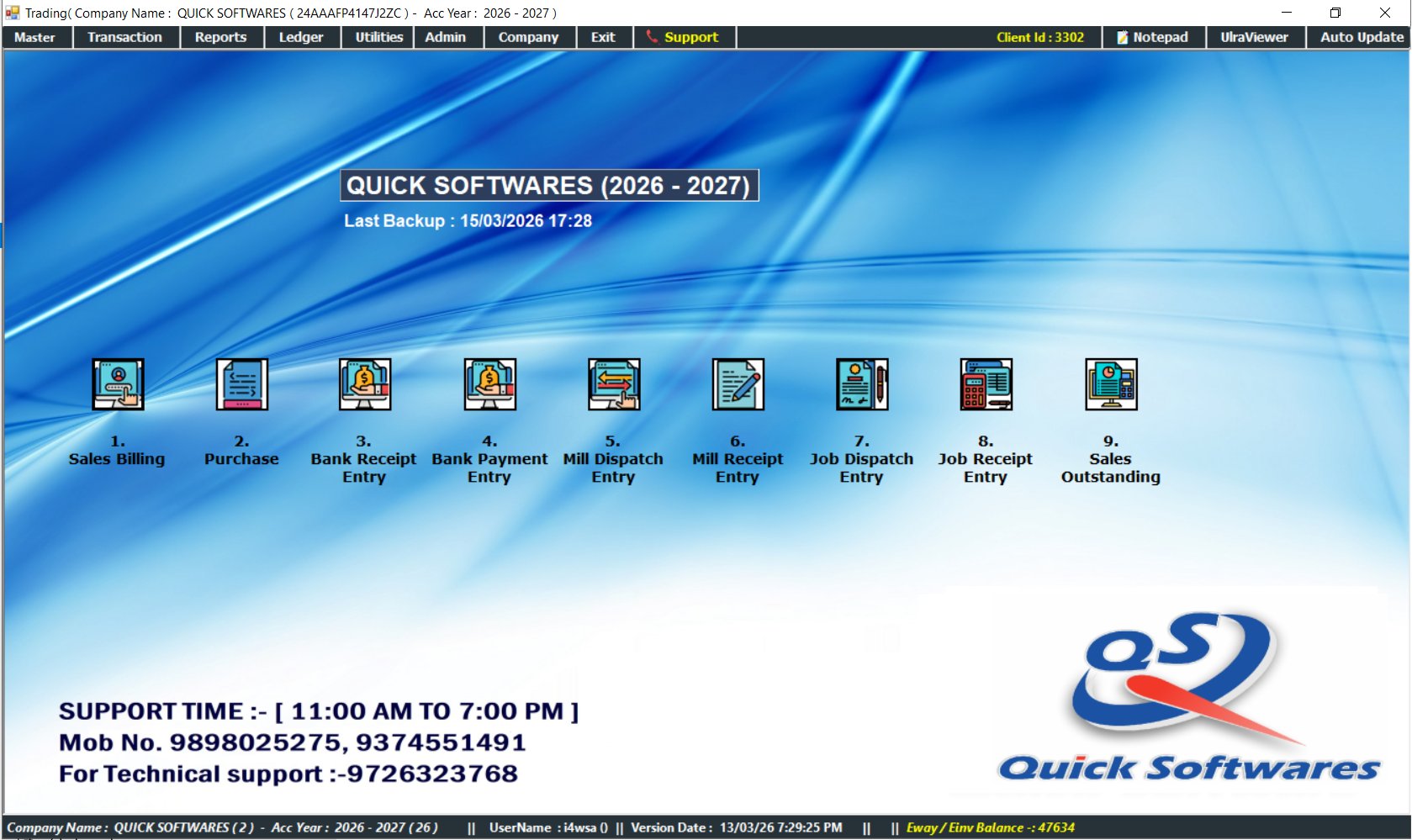The image size is (1412, 840).
Task: Open the Master menu
Action: click(x=35, y=37)
